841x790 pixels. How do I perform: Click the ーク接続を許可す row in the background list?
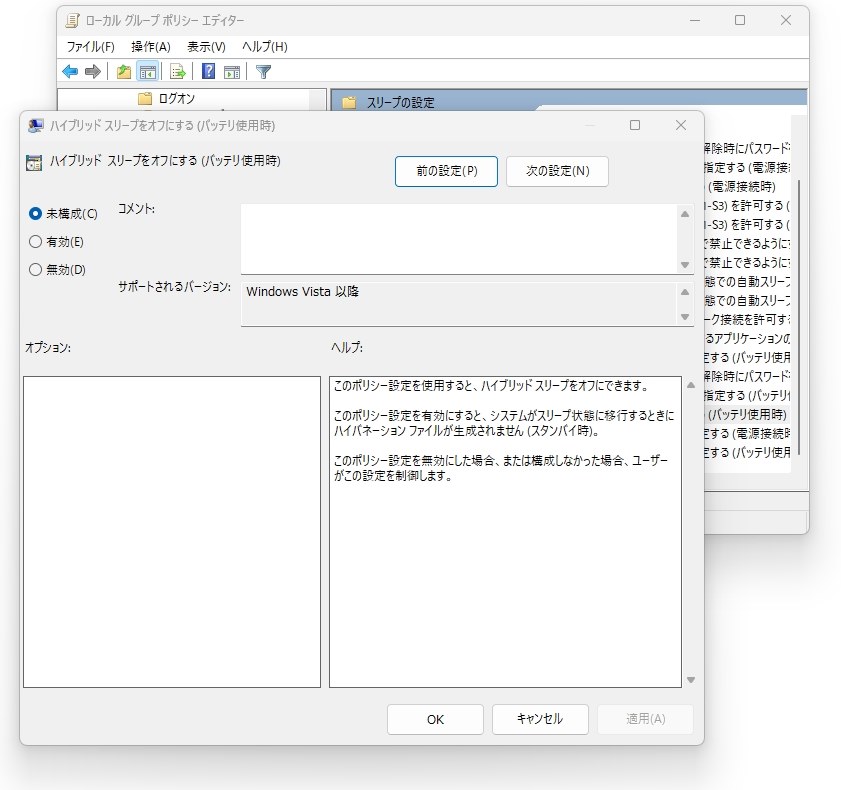(x=747, y=320)
